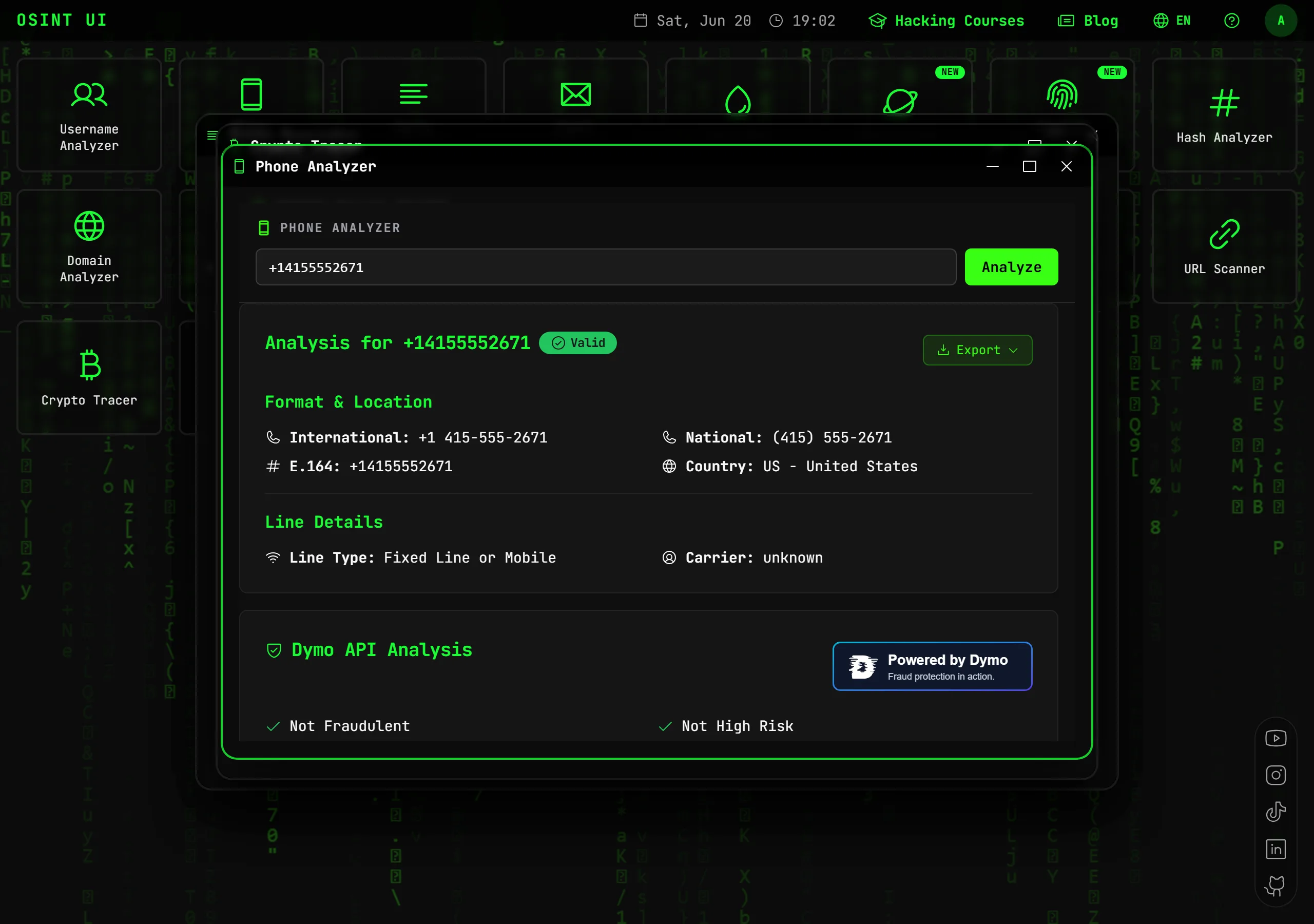The width and height of the screenshot is (1314, 924).
Task: Click the Not Fraudulent result
Action: [338, 726]
